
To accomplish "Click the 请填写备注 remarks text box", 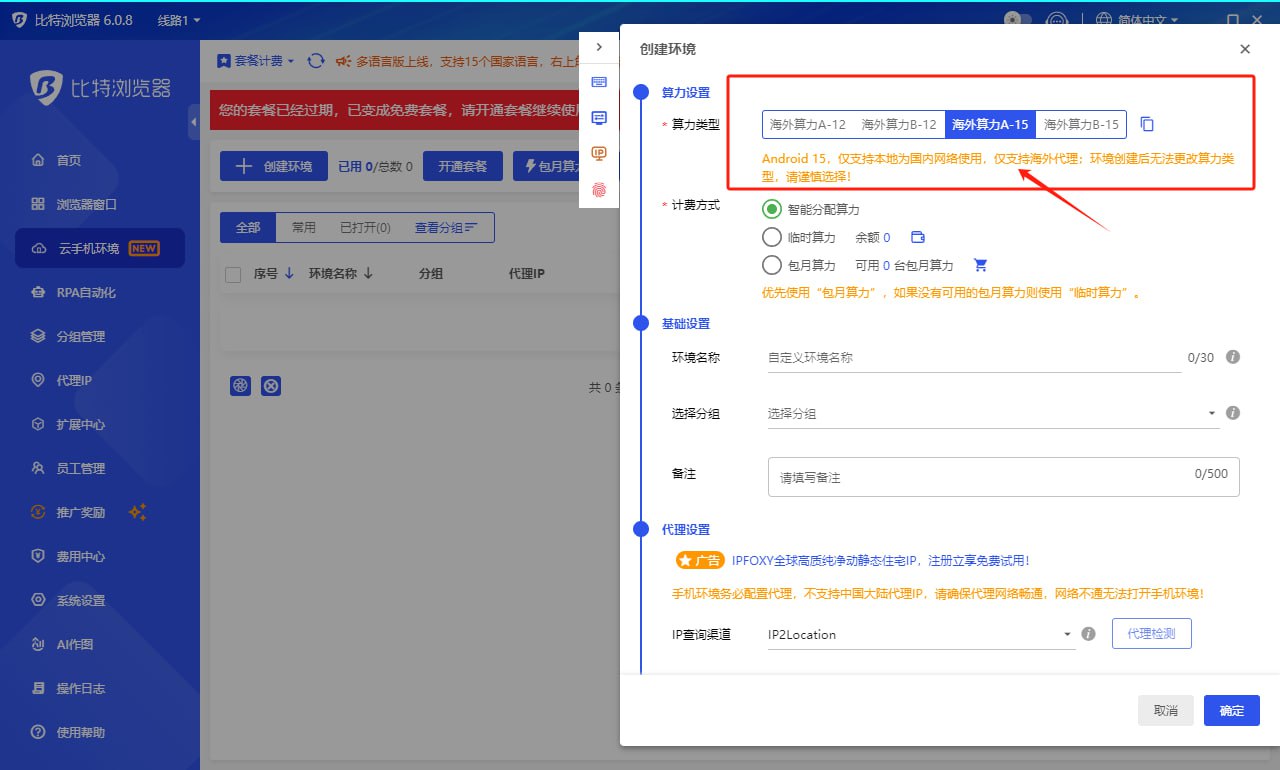I will (1003, 477).
